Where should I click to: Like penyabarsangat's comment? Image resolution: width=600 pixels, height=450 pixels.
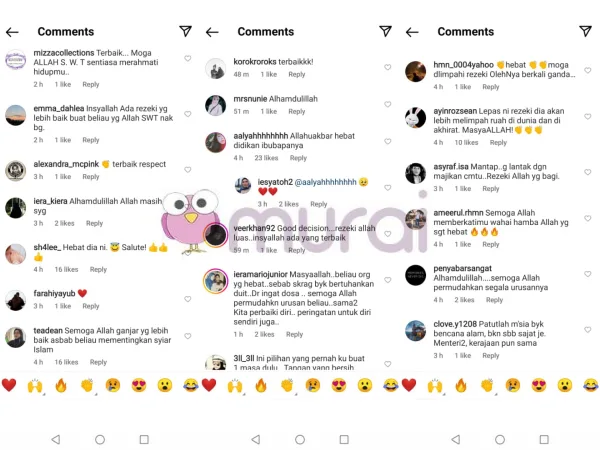coord(588,274)
